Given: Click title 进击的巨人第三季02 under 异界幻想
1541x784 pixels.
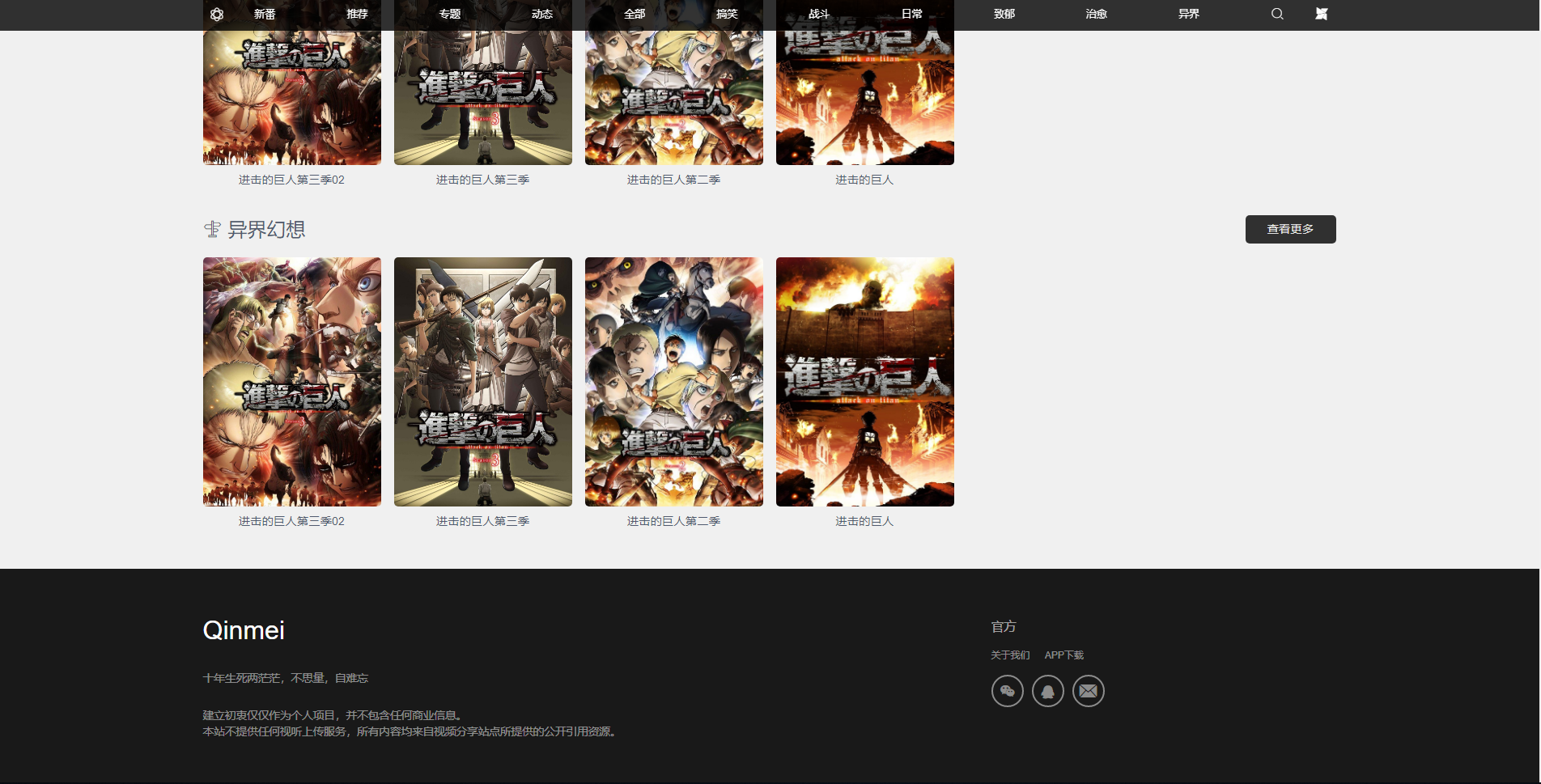Looking at the screenshot, I should (x=292, y=521).
